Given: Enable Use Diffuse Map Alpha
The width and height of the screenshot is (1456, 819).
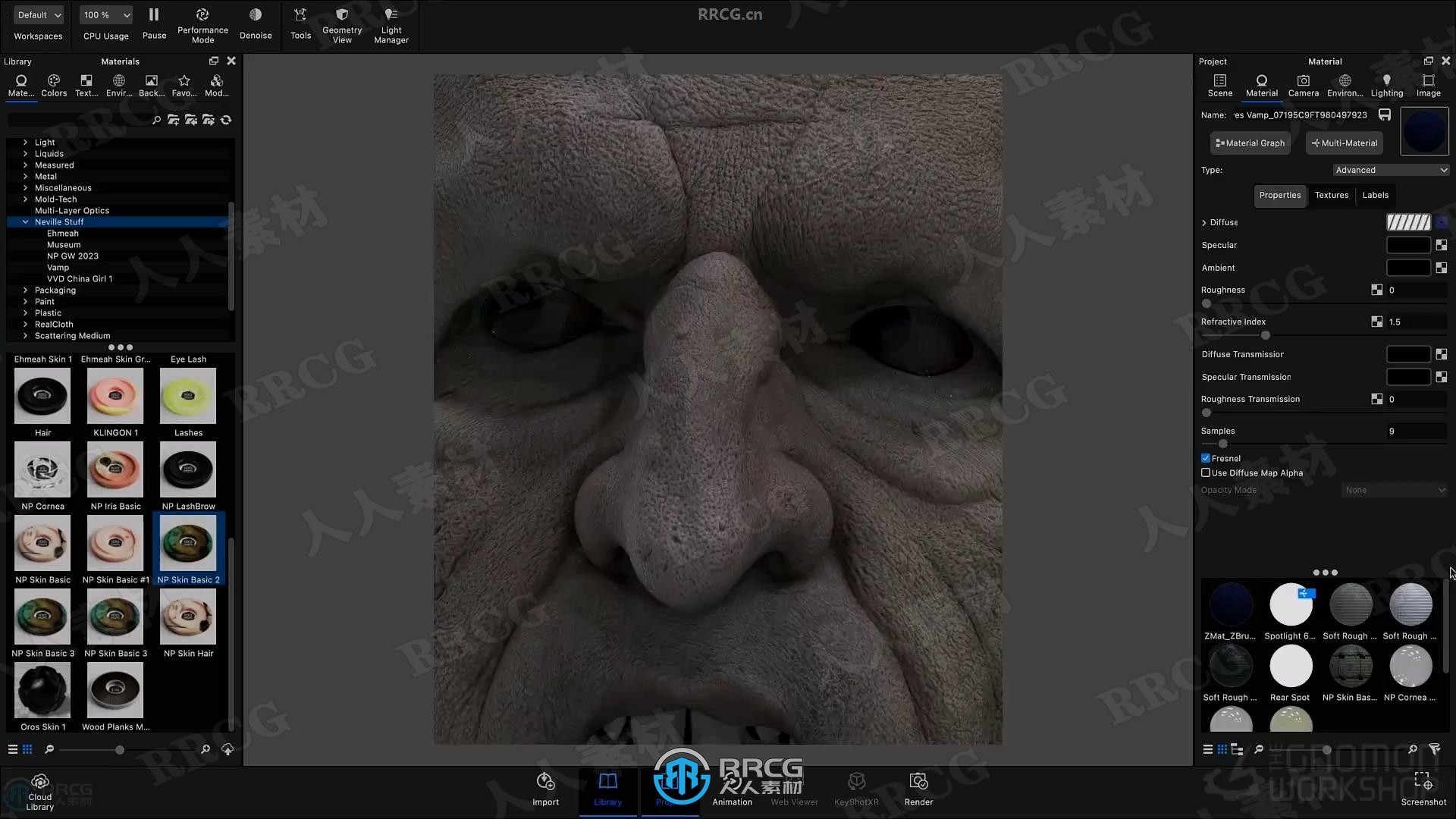Looking at the screenshot, I should click(x=1206, y=472).
